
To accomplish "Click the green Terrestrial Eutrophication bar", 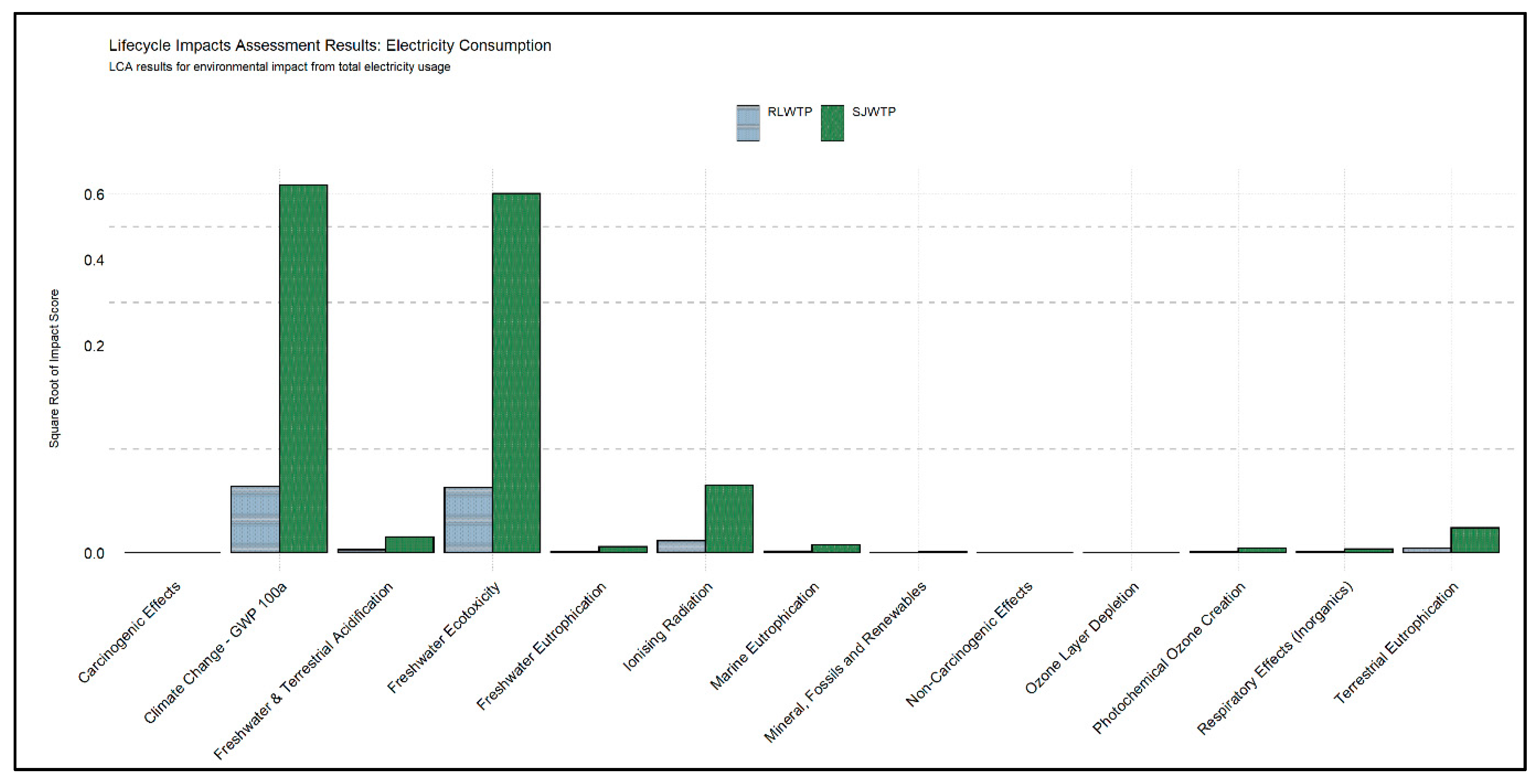I will coord(1475,539).
